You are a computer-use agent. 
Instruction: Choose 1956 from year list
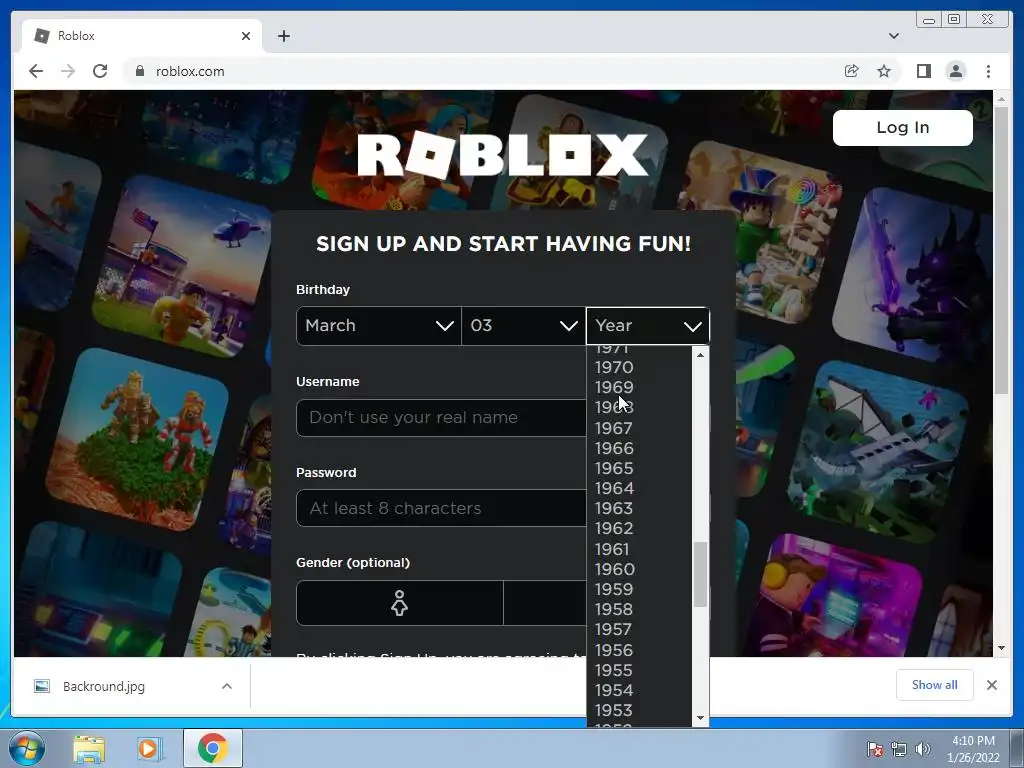click(639, 650)
